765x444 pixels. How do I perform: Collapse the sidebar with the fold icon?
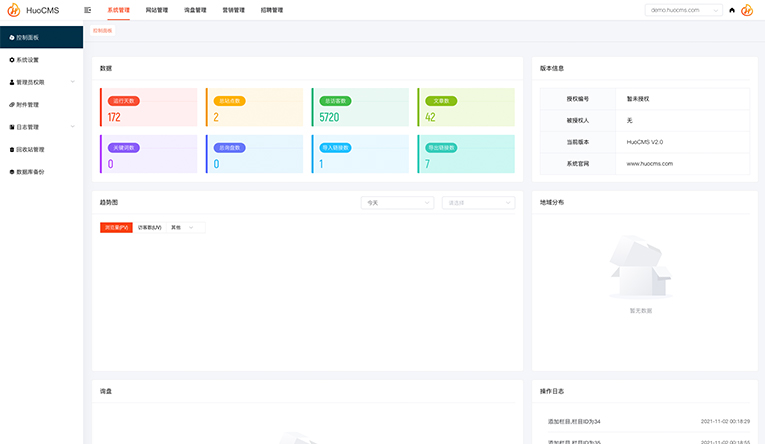tap(89, 10)
